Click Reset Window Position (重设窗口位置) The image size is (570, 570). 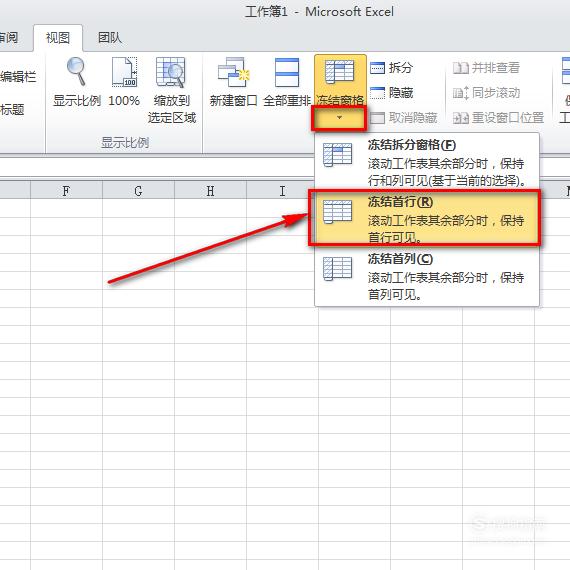tap(498, 118)
